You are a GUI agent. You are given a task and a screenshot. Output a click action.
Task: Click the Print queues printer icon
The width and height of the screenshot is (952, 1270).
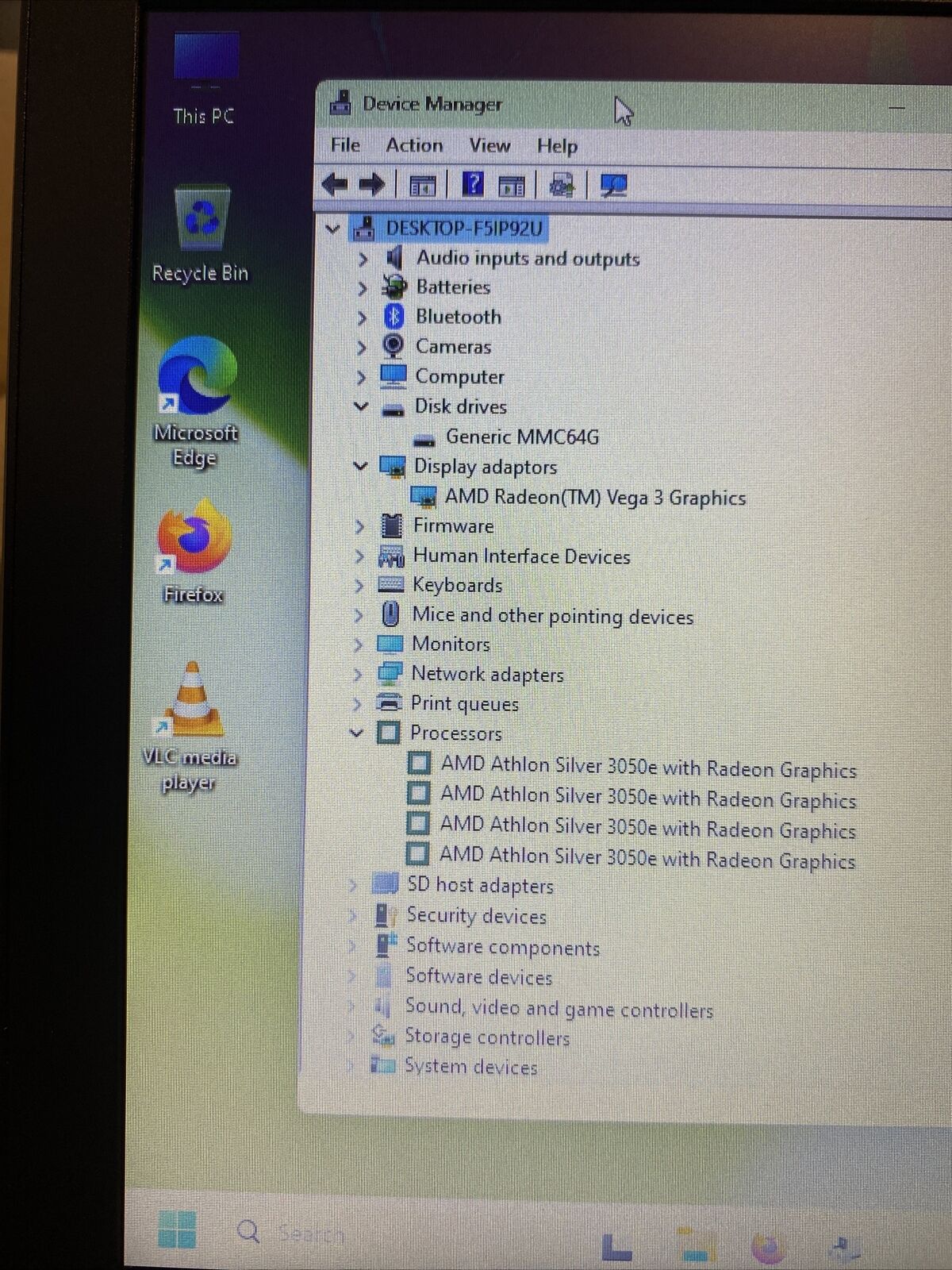point(389,702)
